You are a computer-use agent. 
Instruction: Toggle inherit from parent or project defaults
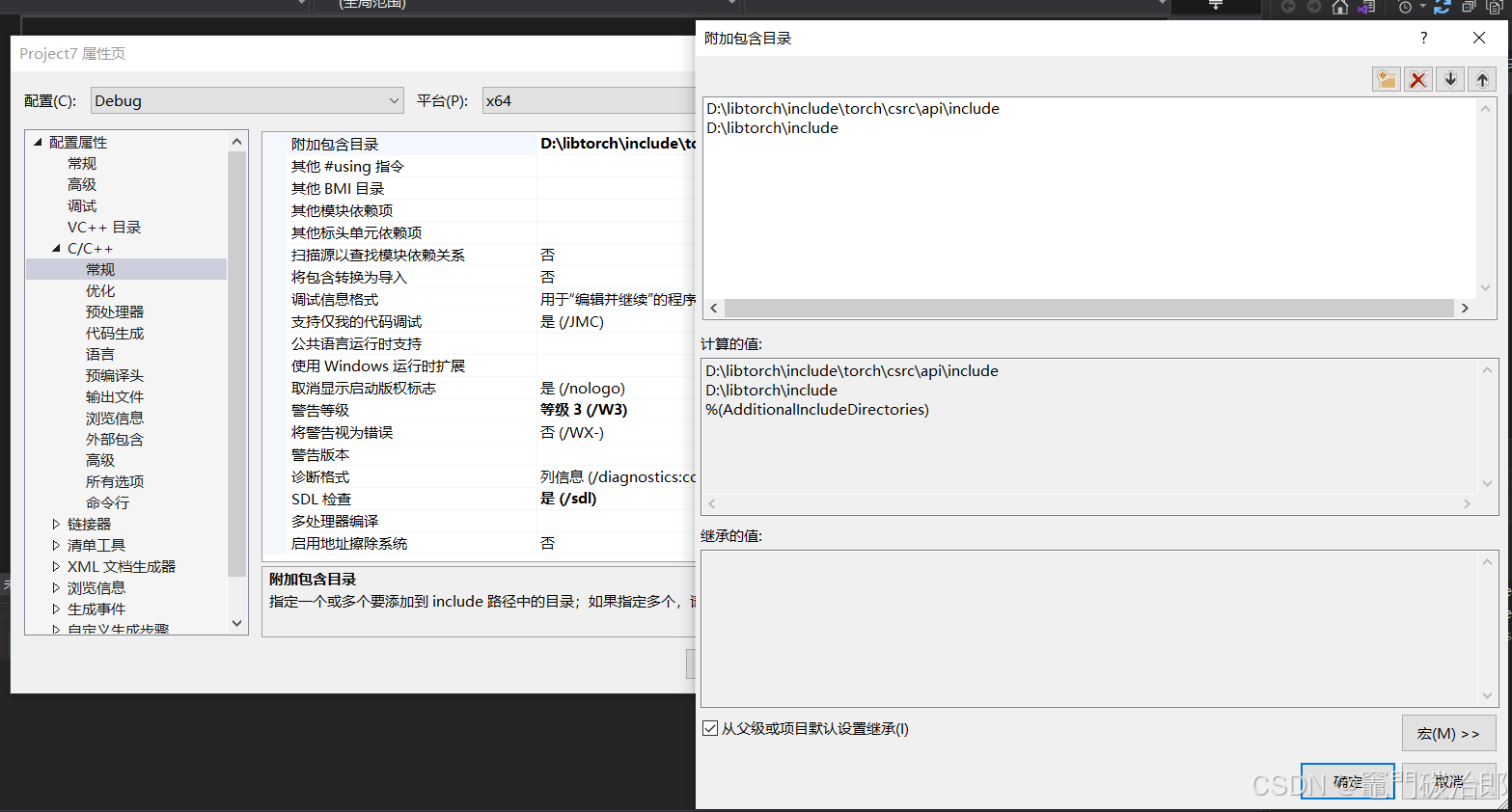tap(711, 729)
